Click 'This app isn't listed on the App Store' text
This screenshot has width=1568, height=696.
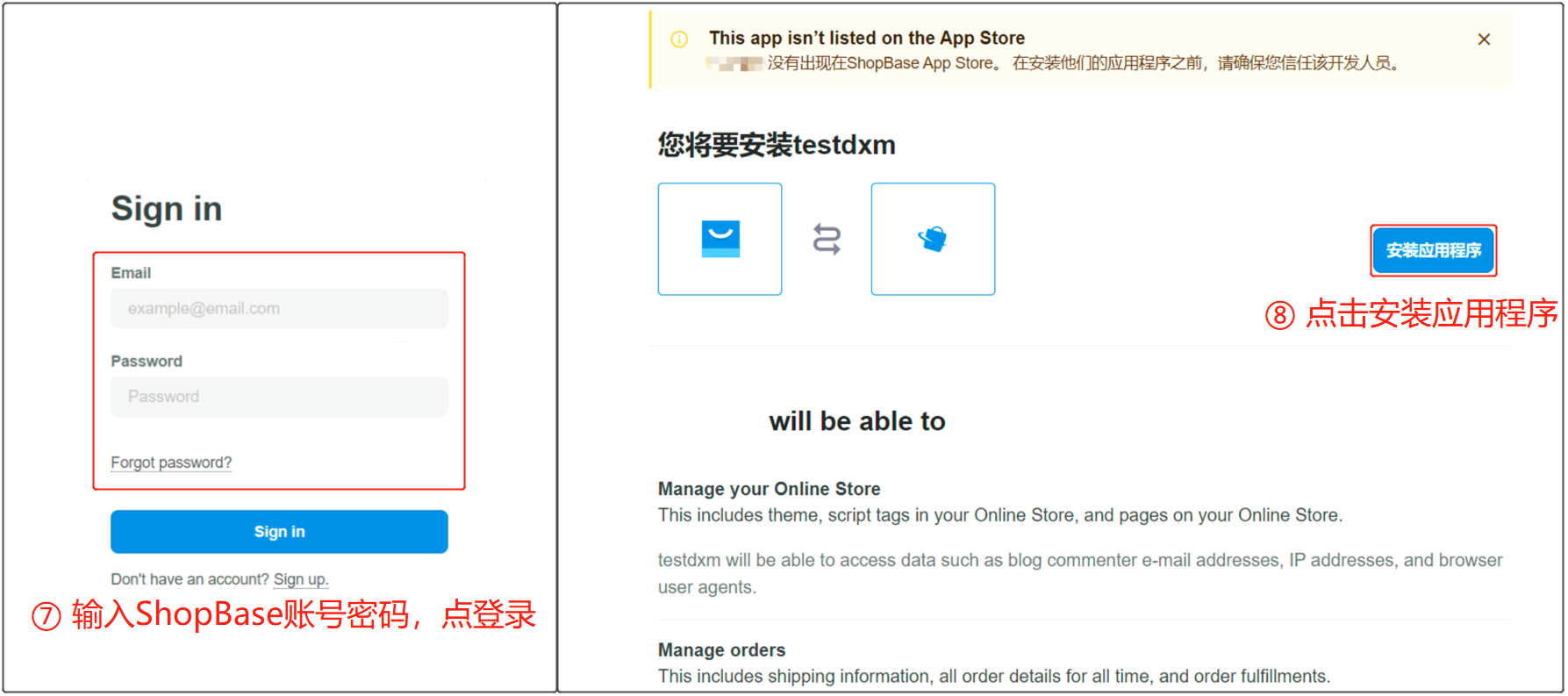(867, 38)
